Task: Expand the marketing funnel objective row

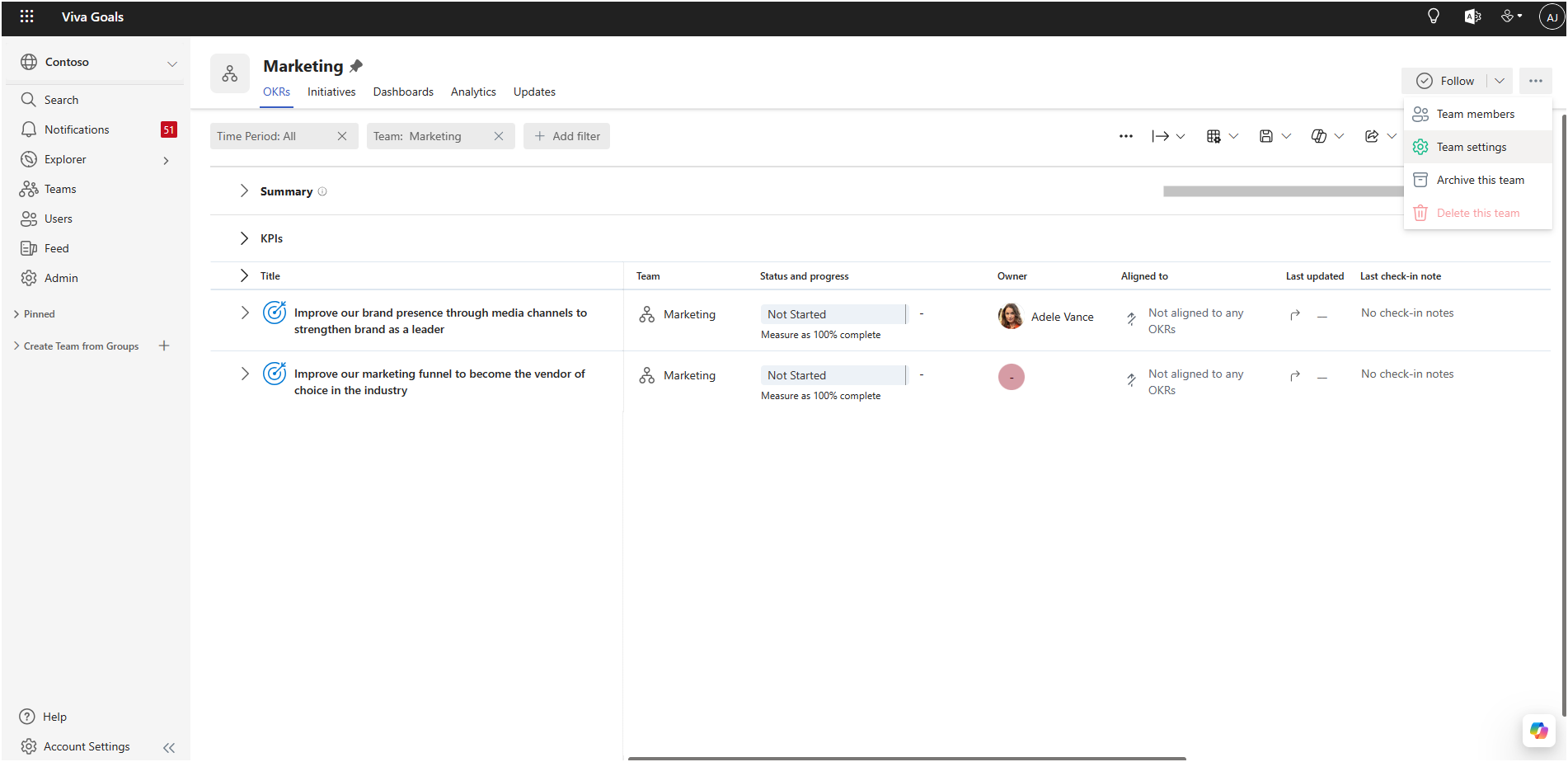Action: (x=245, y=374)
